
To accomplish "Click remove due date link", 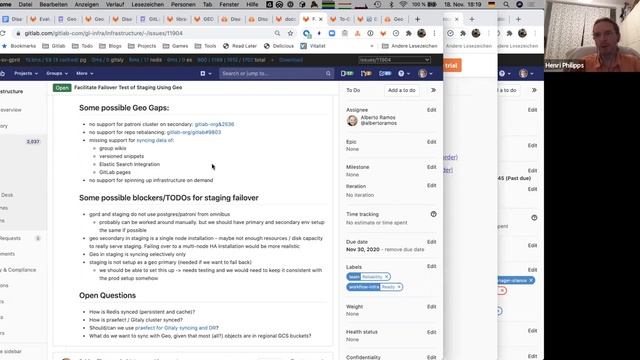I will [404, 249].
